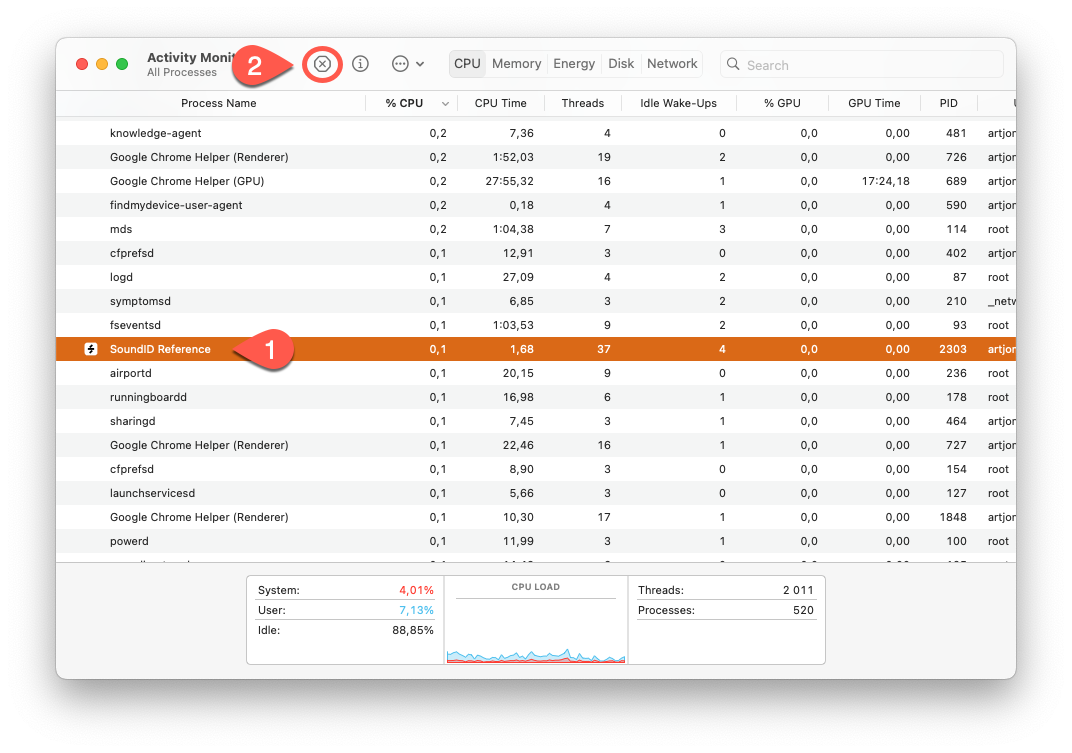Click the Stop process (X) toolbar button
Viewport: 1072px width, 753px height.
pyautogui.click(x=322, y=64)
